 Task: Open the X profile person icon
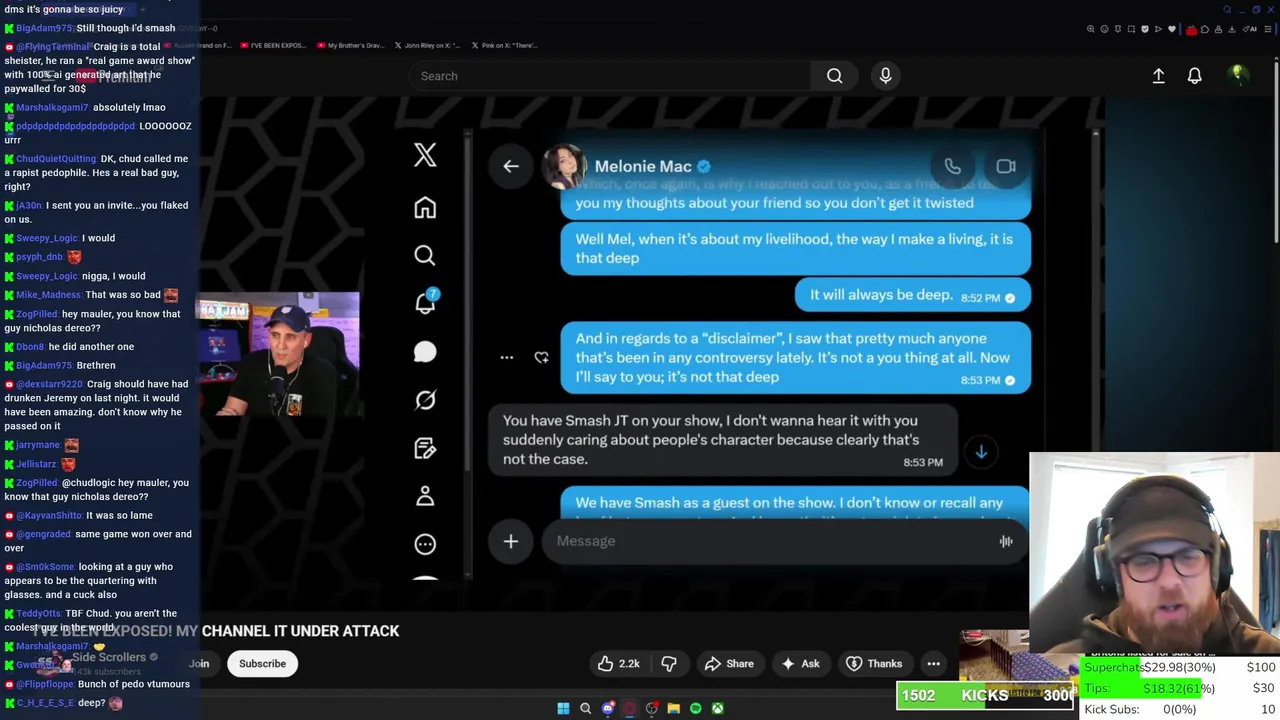coord(425,496)
